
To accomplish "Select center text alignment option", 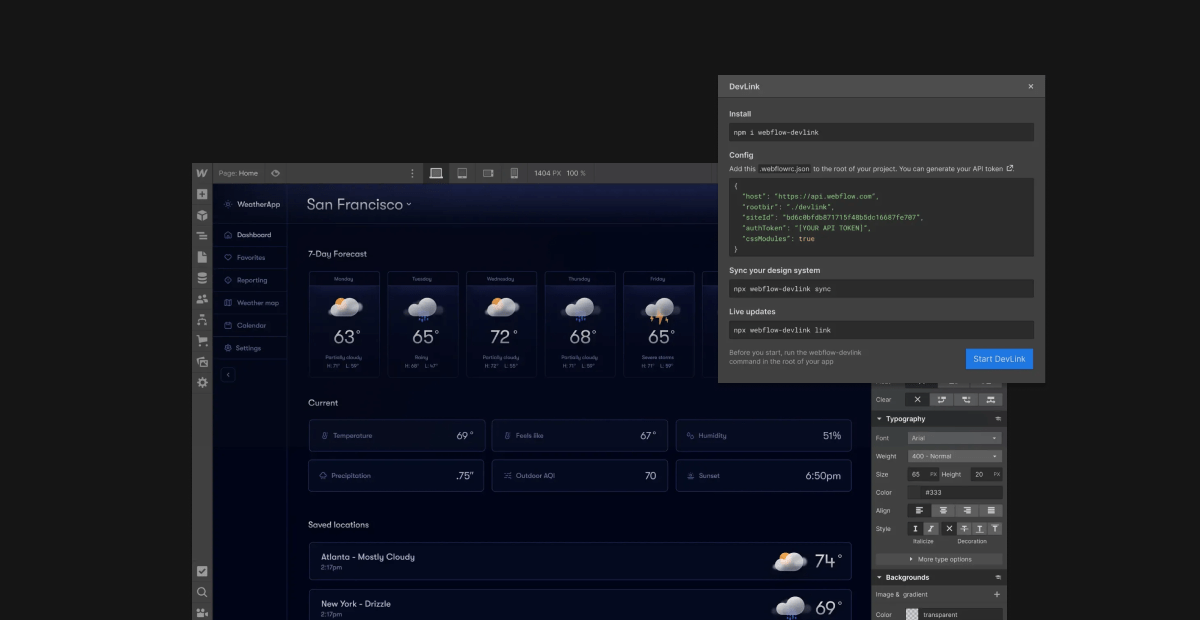I will [x=942, y=510].
